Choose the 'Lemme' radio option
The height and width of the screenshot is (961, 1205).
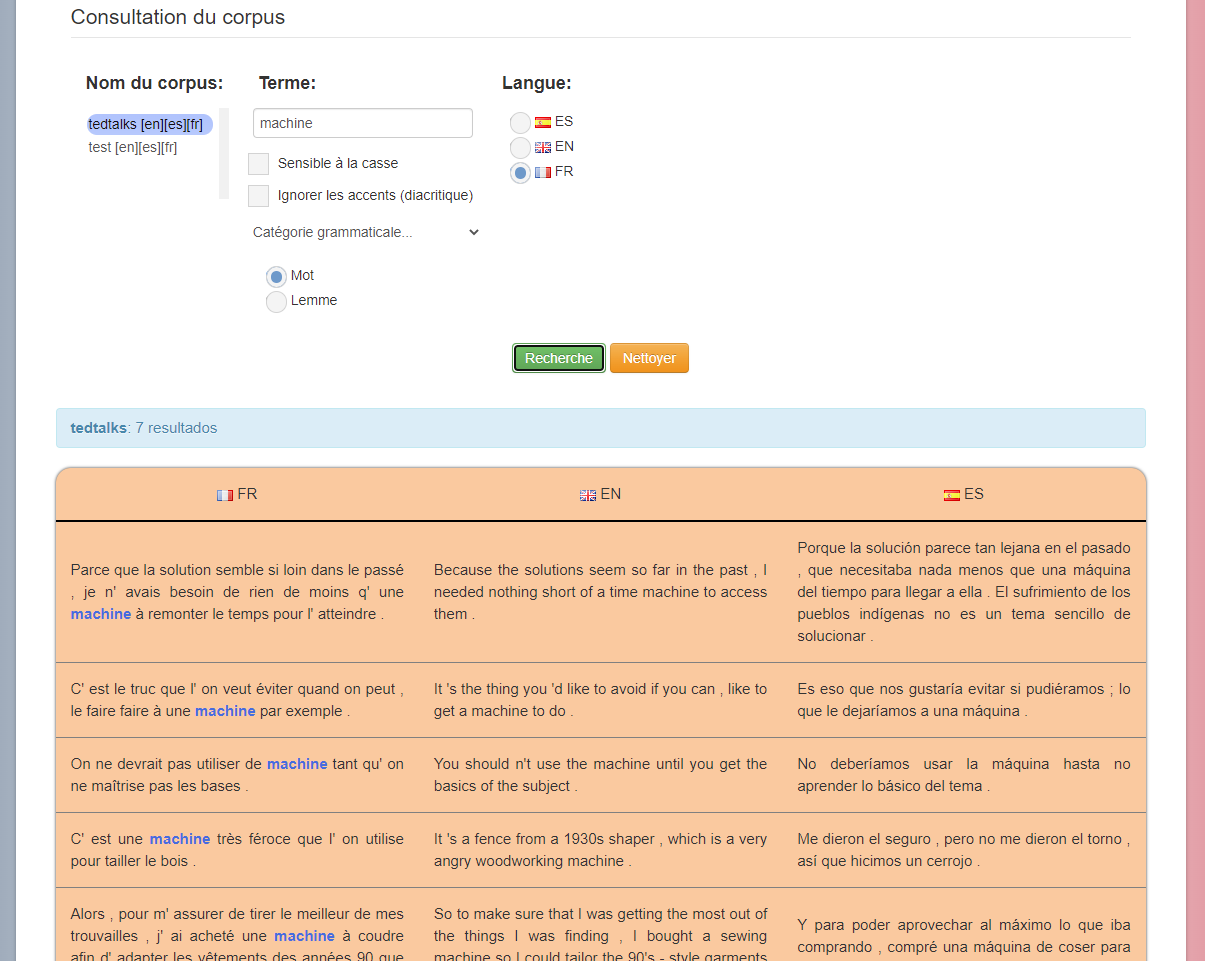point(276,301)
